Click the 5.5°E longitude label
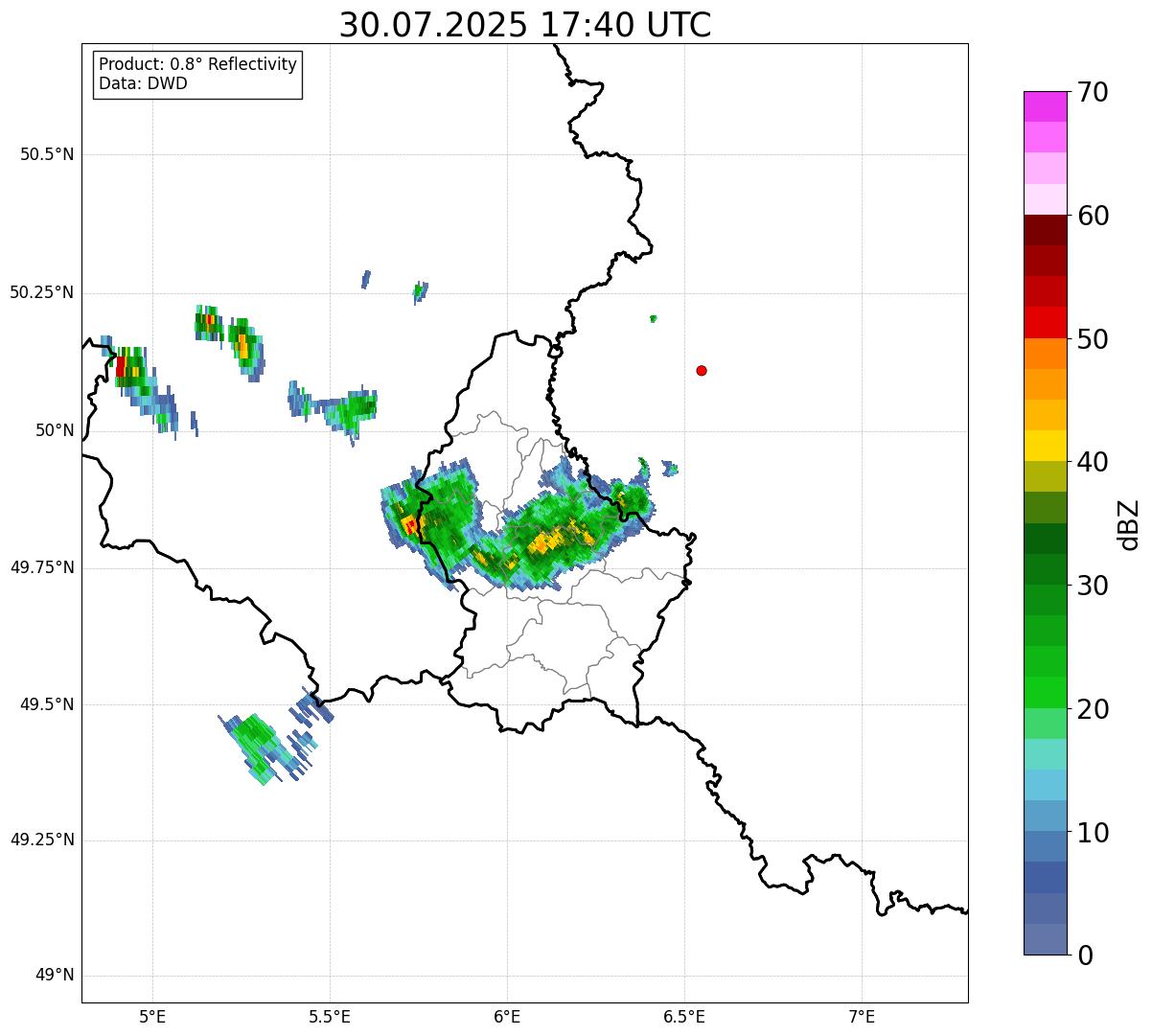 [330, 1017]
